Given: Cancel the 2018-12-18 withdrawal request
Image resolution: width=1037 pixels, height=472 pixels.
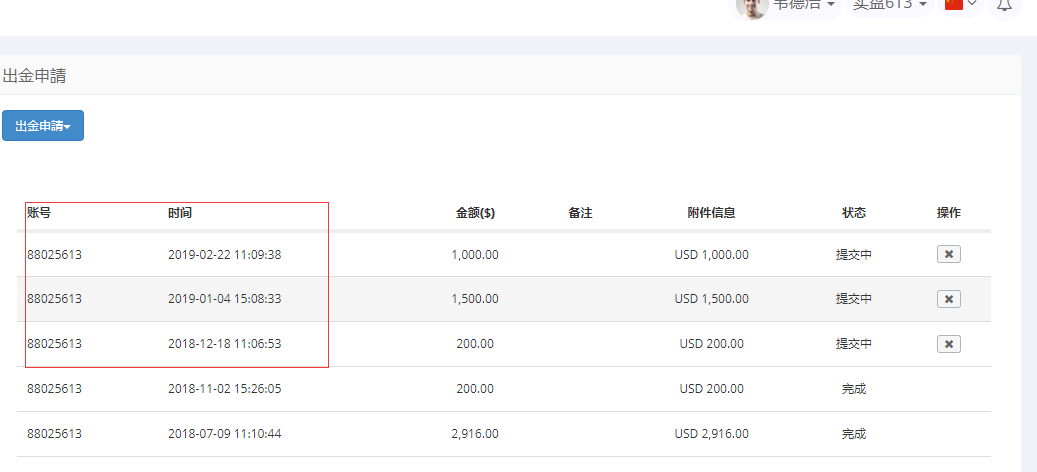Looking at the screenshot, I should tap(948, 344).
